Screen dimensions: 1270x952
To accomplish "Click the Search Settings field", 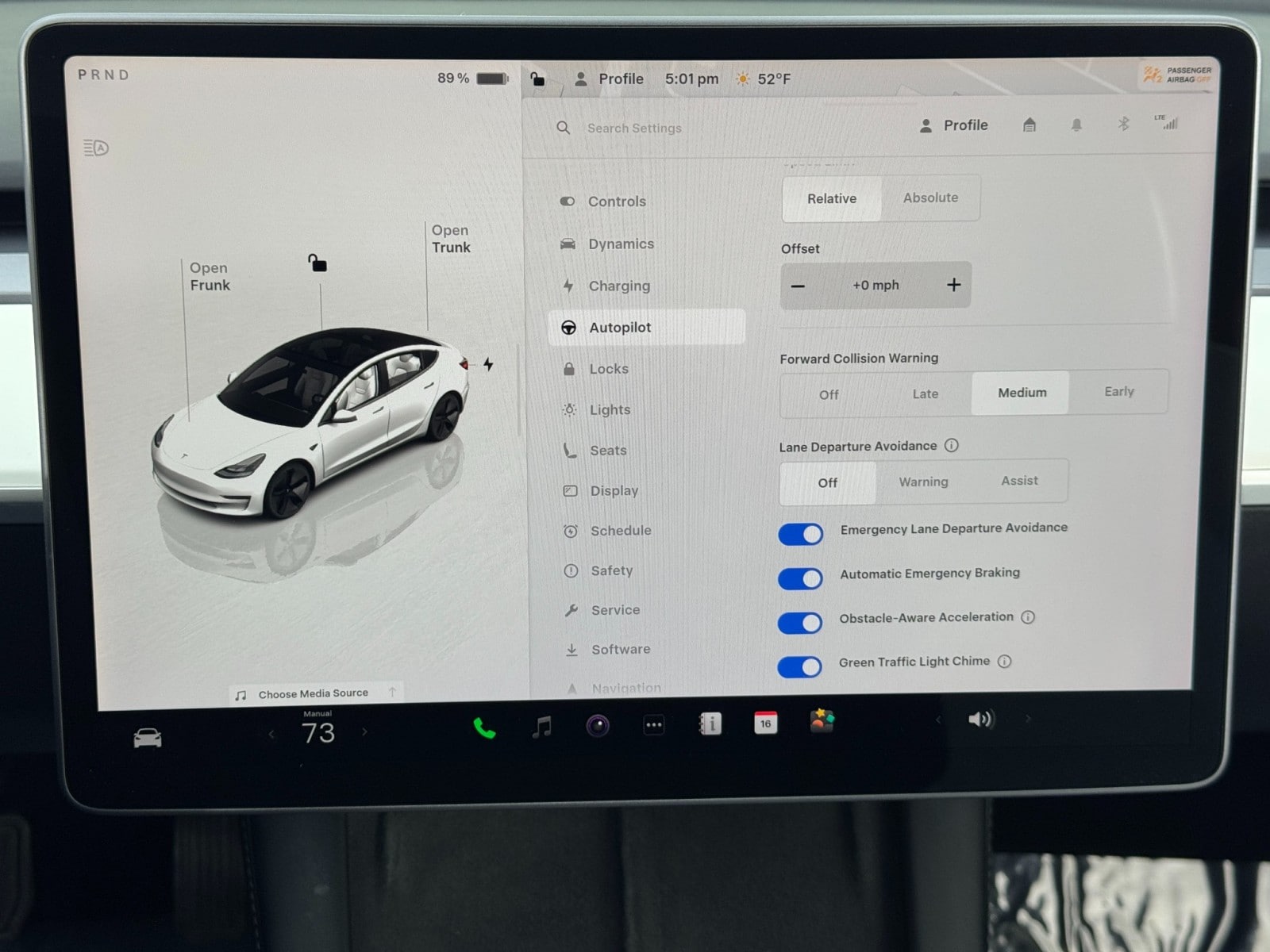I will (x=634, y=128).
